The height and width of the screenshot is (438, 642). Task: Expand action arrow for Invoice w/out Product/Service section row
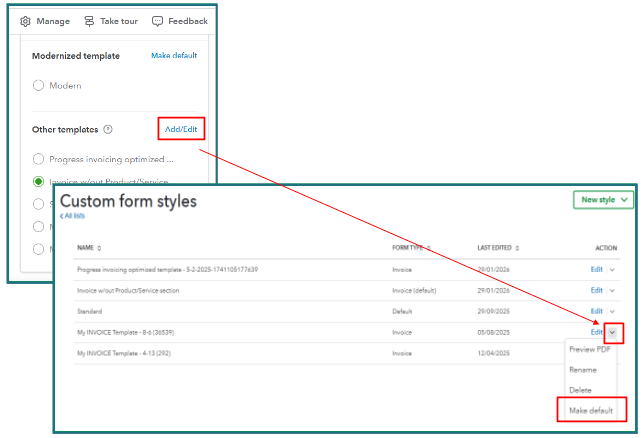point(612,290)
